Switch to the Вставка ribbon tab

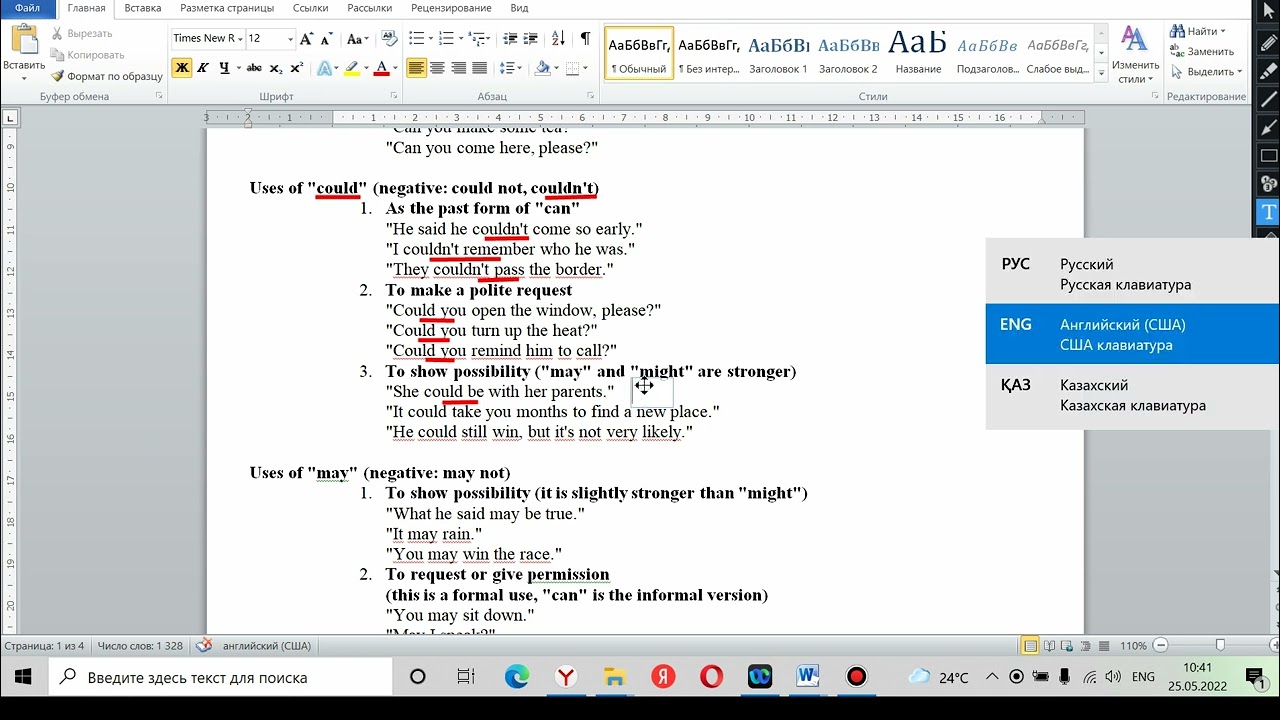pyautogui.click(x=143, y=8)
